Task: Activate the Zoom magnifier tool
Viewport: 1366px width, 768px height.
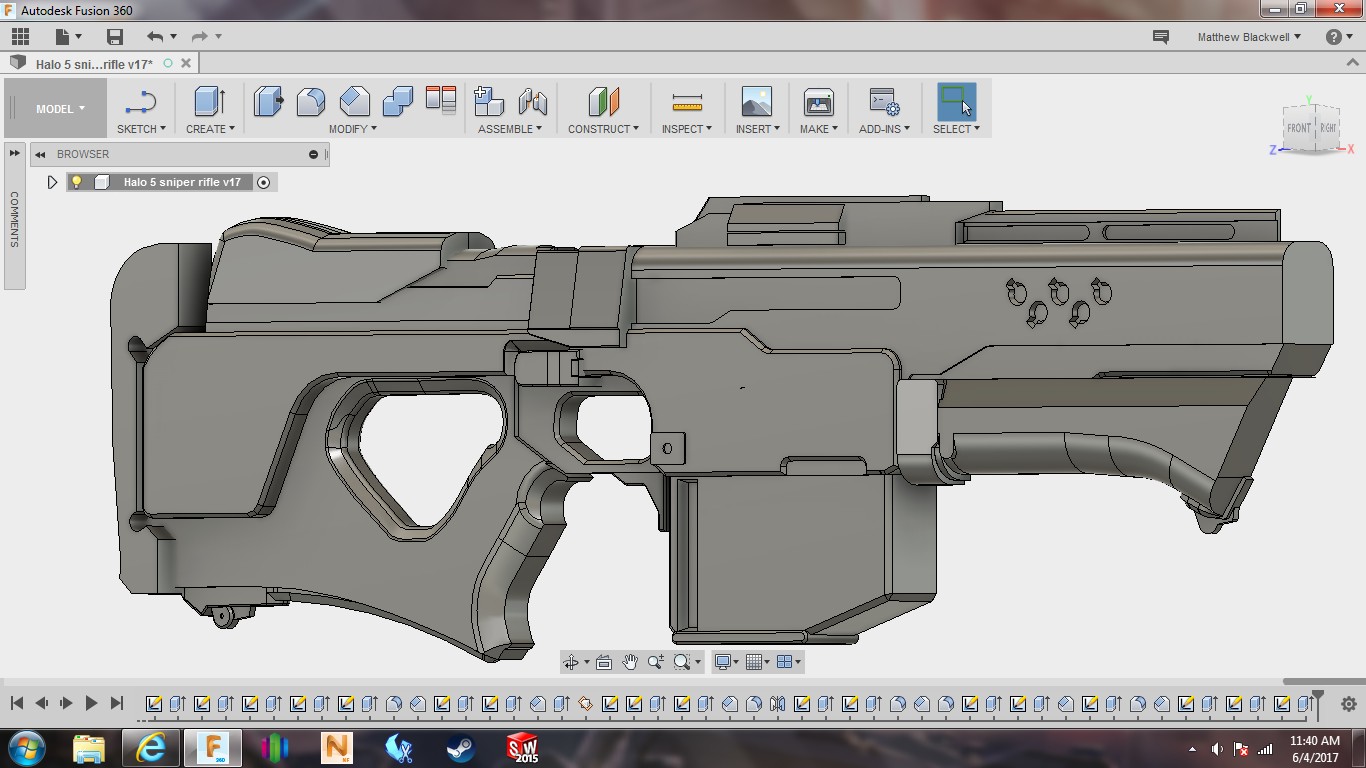Action: (656, 662)
